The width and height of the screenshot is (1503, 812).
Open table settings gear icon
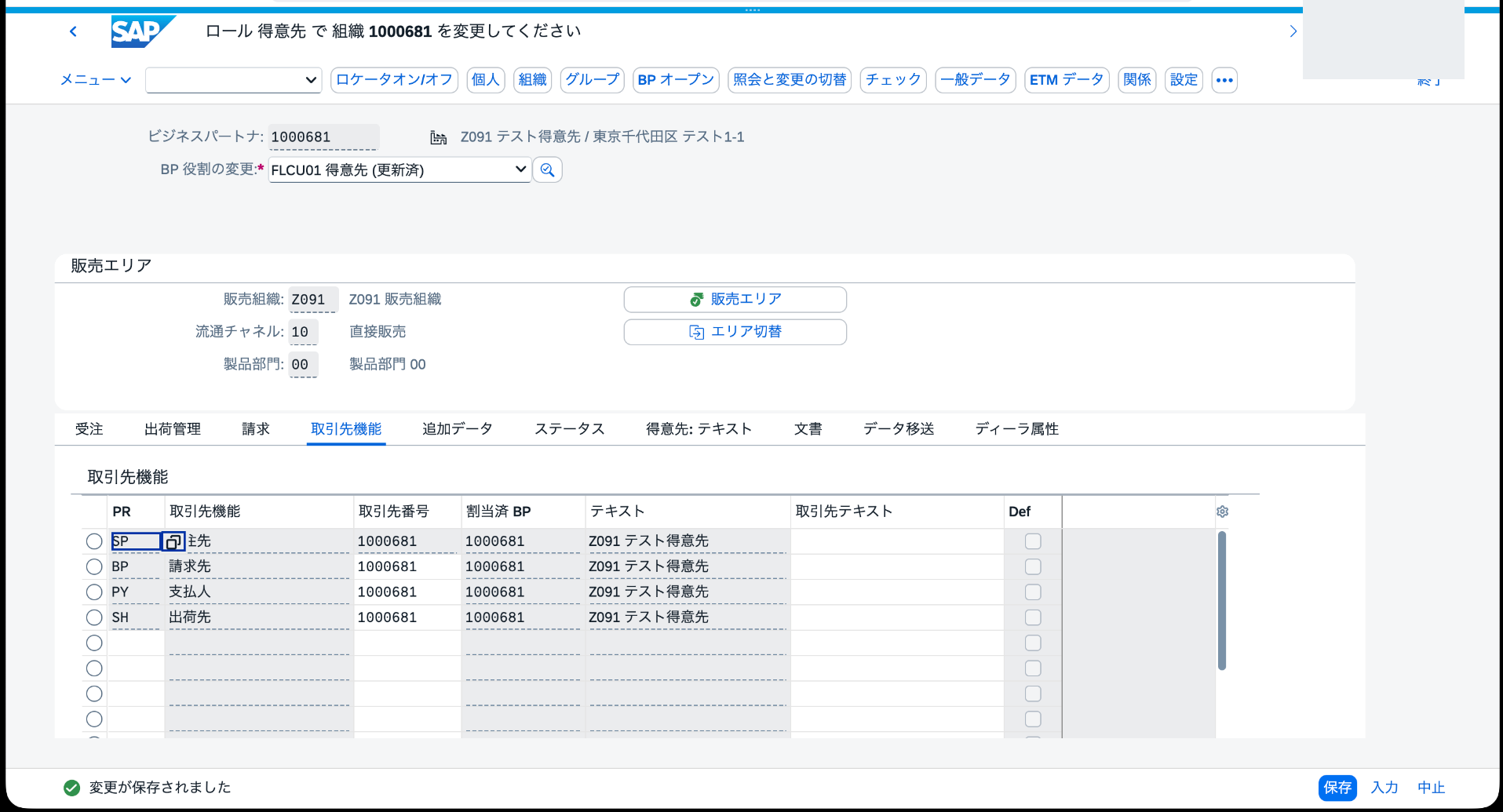(x=1222, y=512)
